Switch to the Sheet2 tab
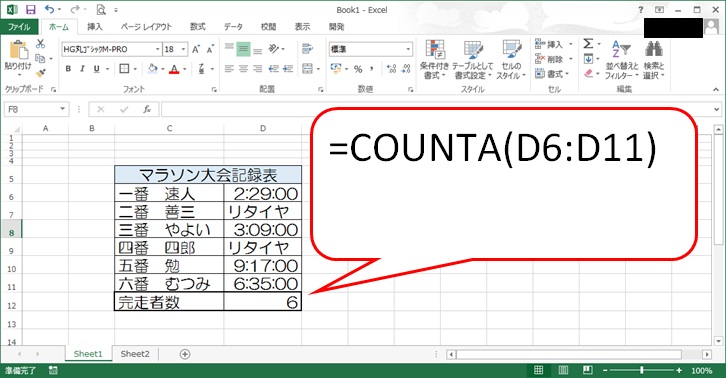This screenshot has height=378, width=726. click(x=135, y=354)
